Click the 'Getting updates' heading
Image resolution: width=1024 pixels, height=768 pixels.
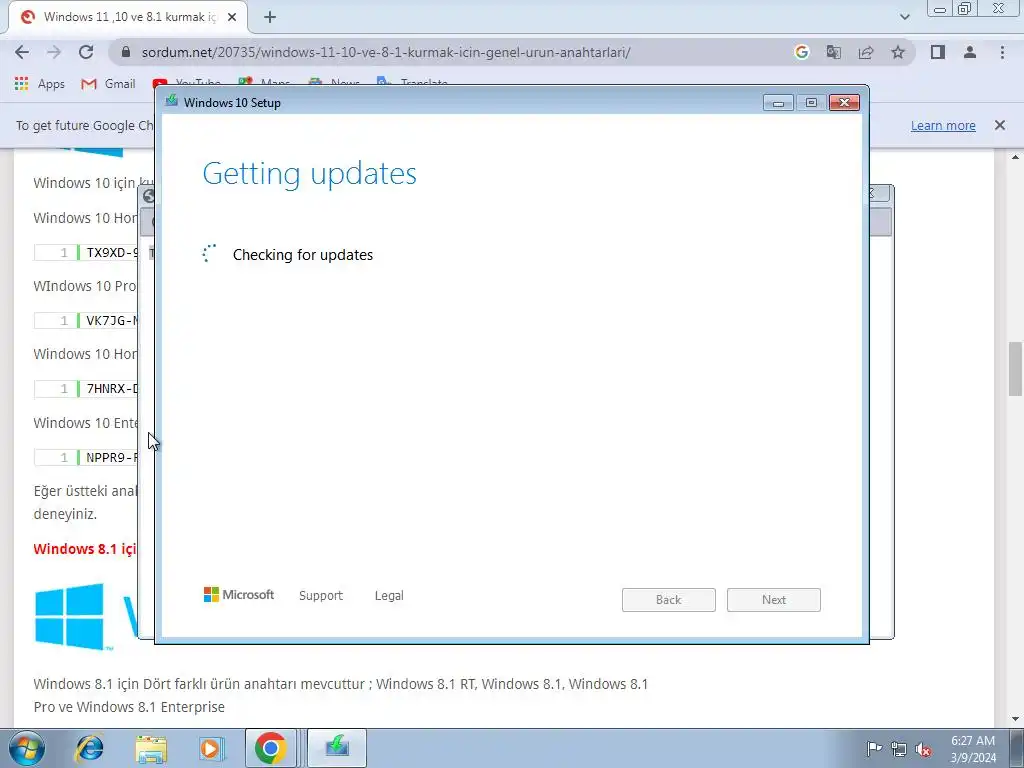[x=310, y=173]
